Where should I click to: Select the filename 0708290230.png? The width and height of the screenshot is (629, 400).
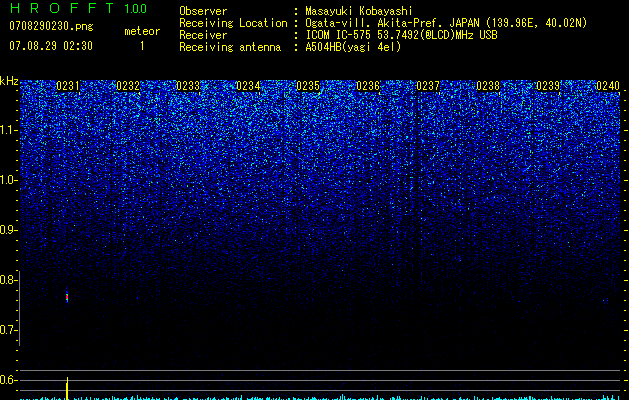(51, 26)
